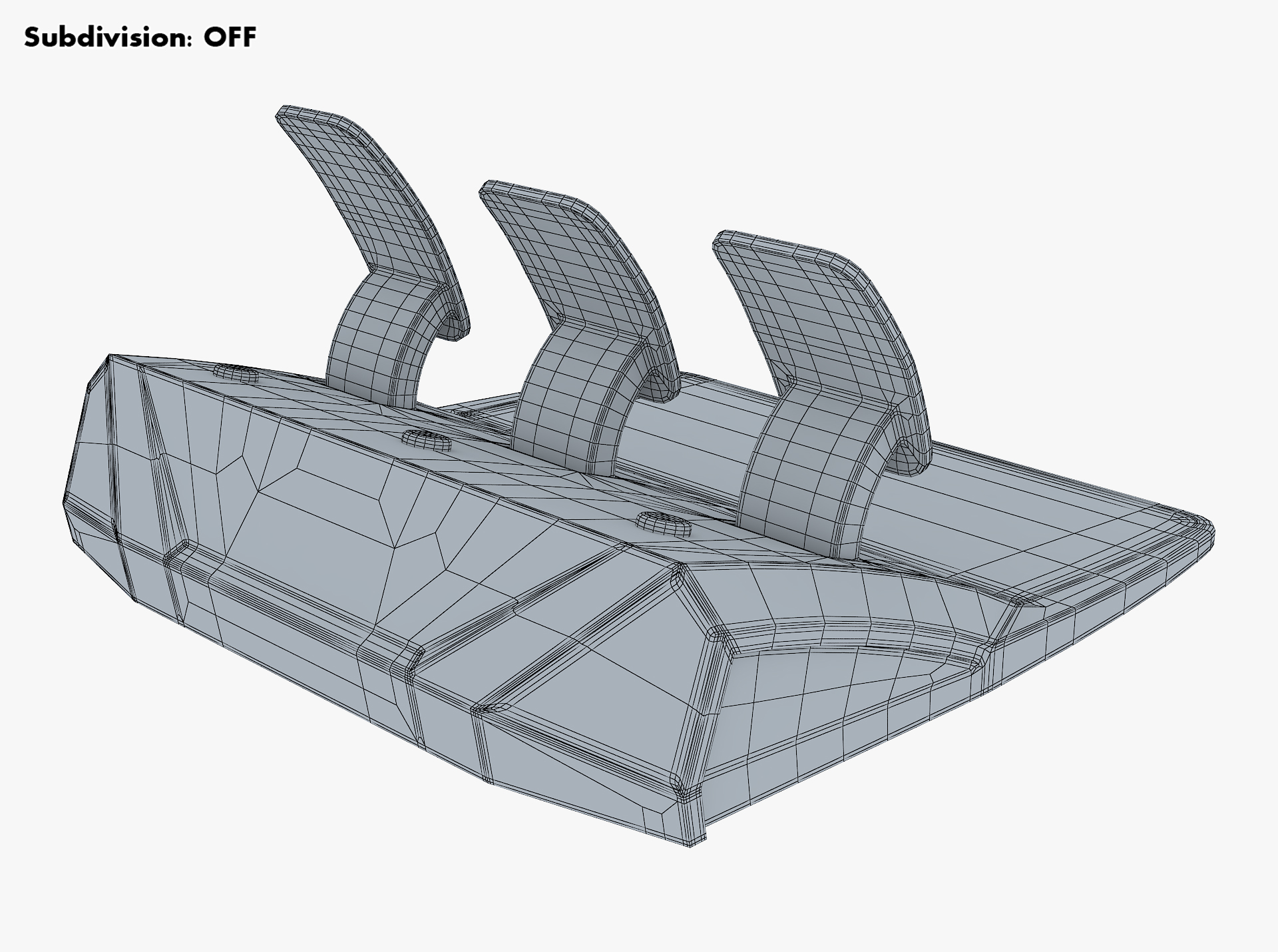Click the "Subdivision: OFF" label text
Screen dimensions: 1278x952
point(140,37)
